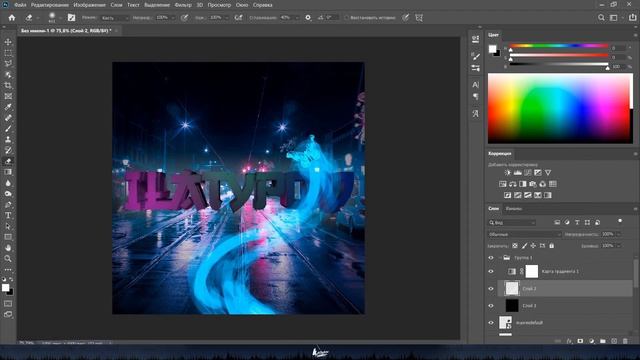The width and height of the screenshot is (640, 360).
Task: Add Hue/Saturation adjustment
Action: point(503,184)
